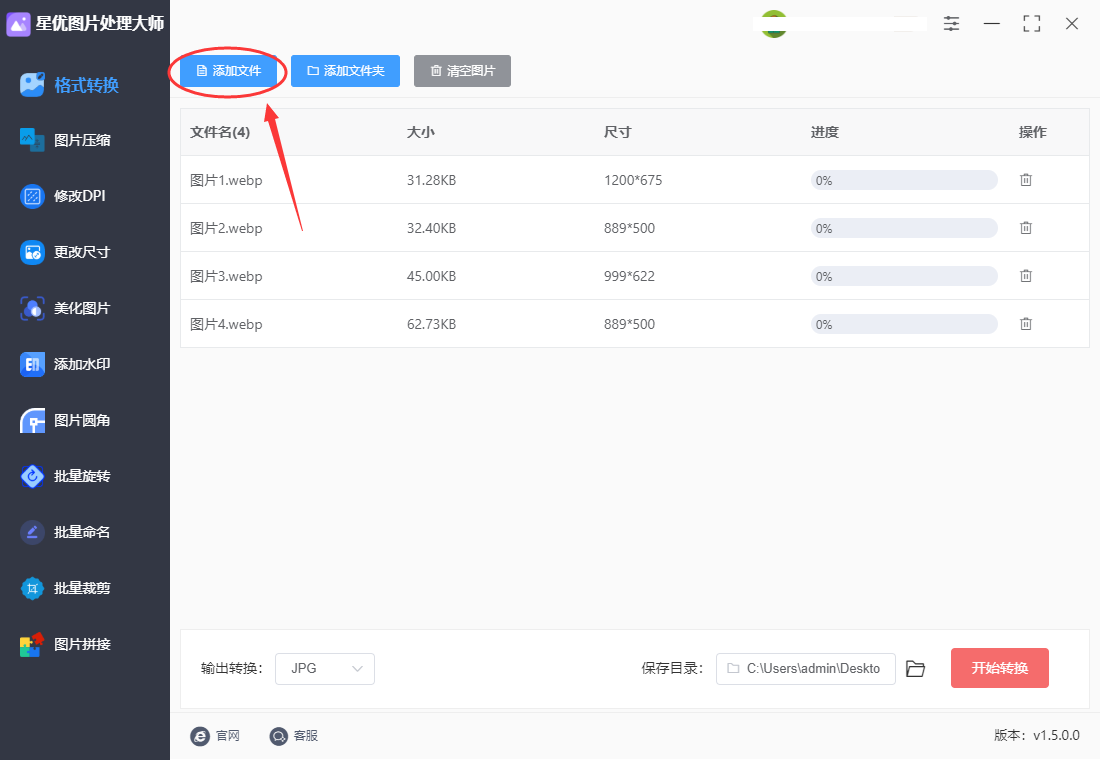Open folder browser icon next to save path
Viewport: 1100px width, 760px height.
(x=915, y=669)
